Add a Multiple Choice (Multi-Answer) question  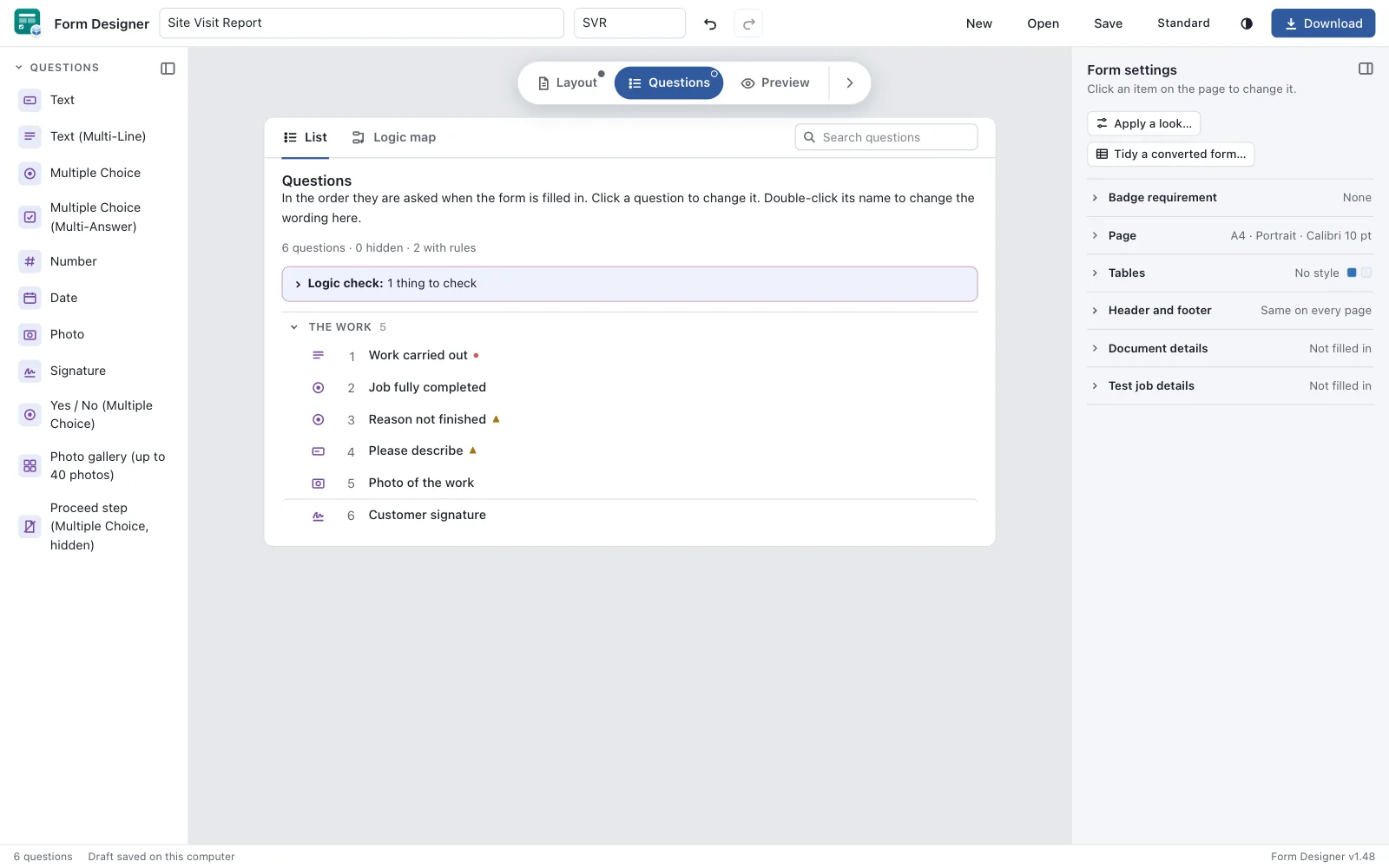point(94,217)
